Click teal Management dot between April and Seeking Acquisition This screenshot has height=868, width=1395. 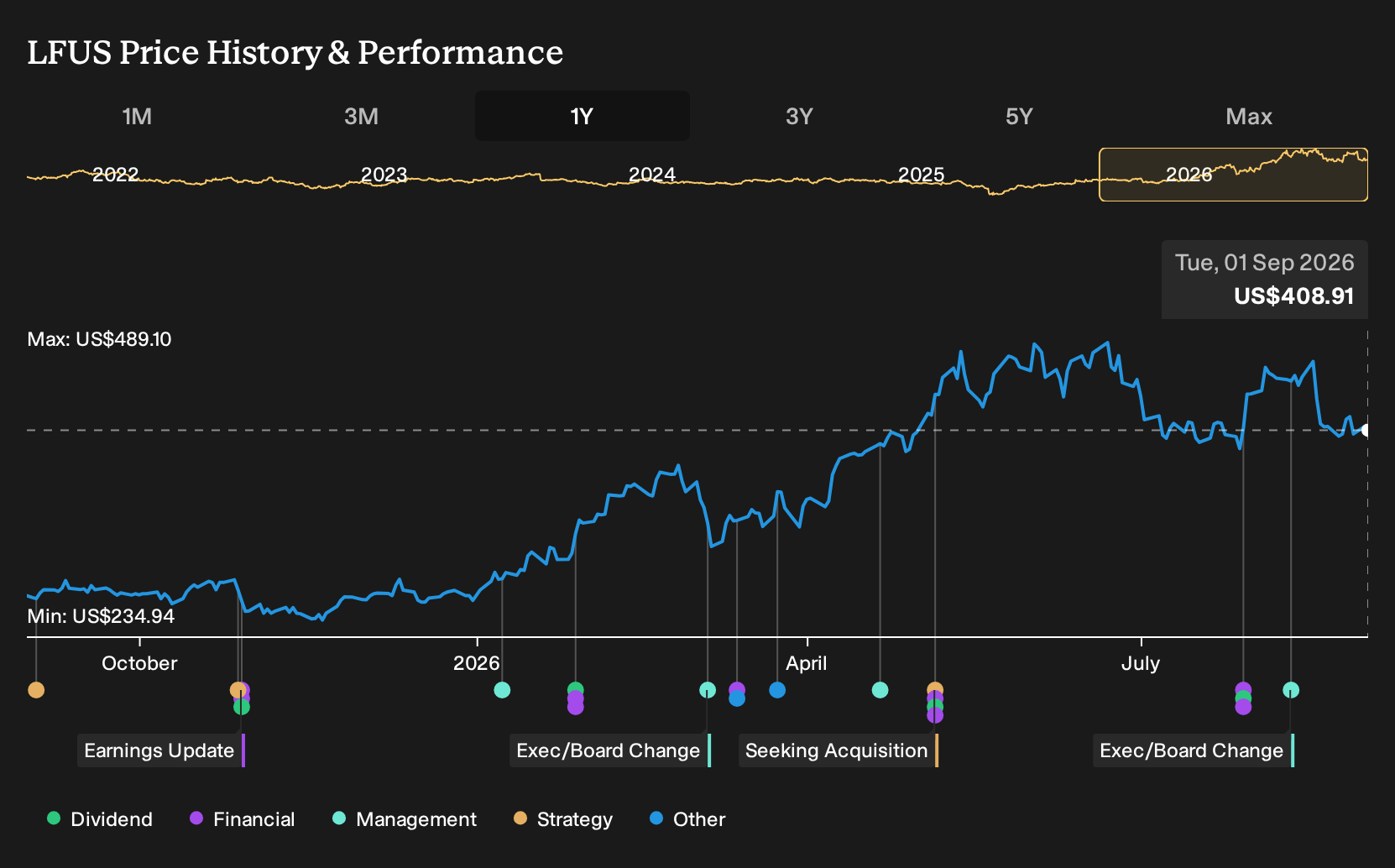[x=880, y=690]
